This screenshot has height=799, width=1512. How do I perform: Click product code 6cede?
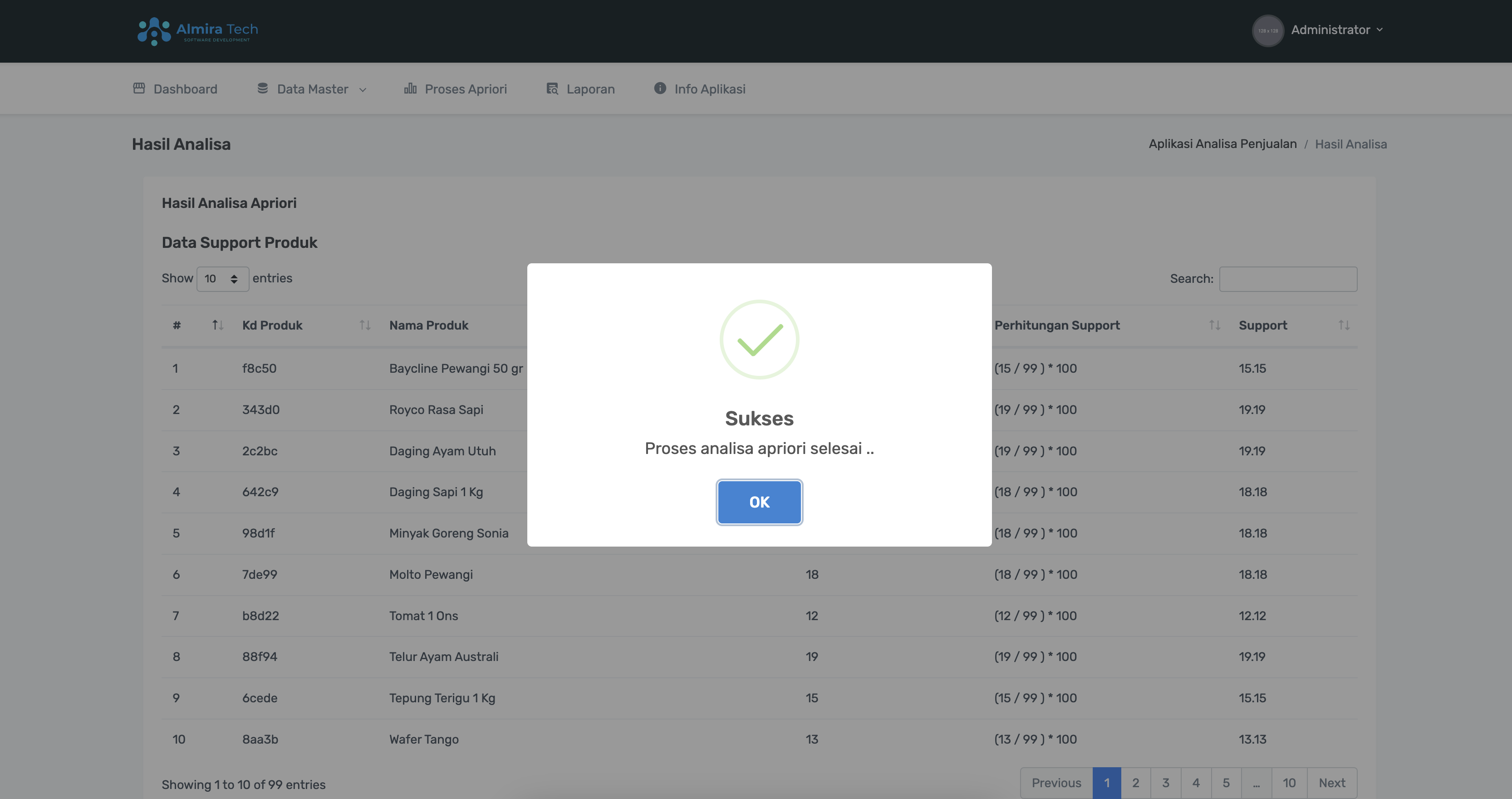point(260,698)
